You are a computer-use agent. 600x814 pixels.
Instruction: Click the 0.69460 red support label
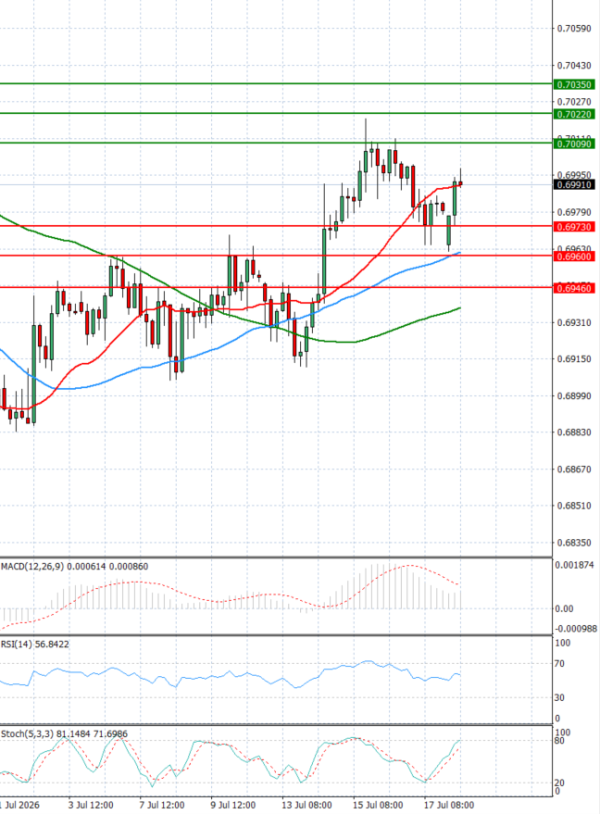click(574, 288)
